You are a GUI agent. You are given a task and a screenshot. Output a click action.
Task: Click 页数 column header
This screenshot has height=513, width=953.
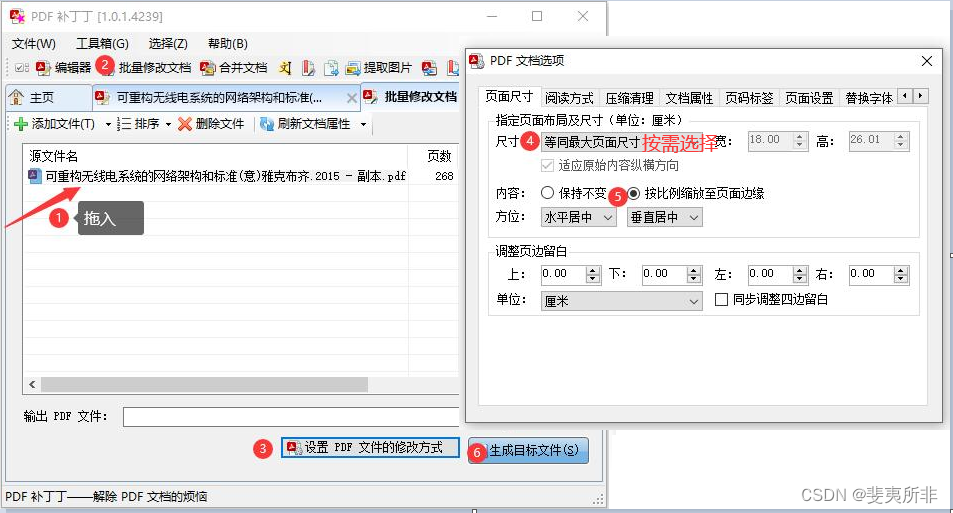coord(439,156)
